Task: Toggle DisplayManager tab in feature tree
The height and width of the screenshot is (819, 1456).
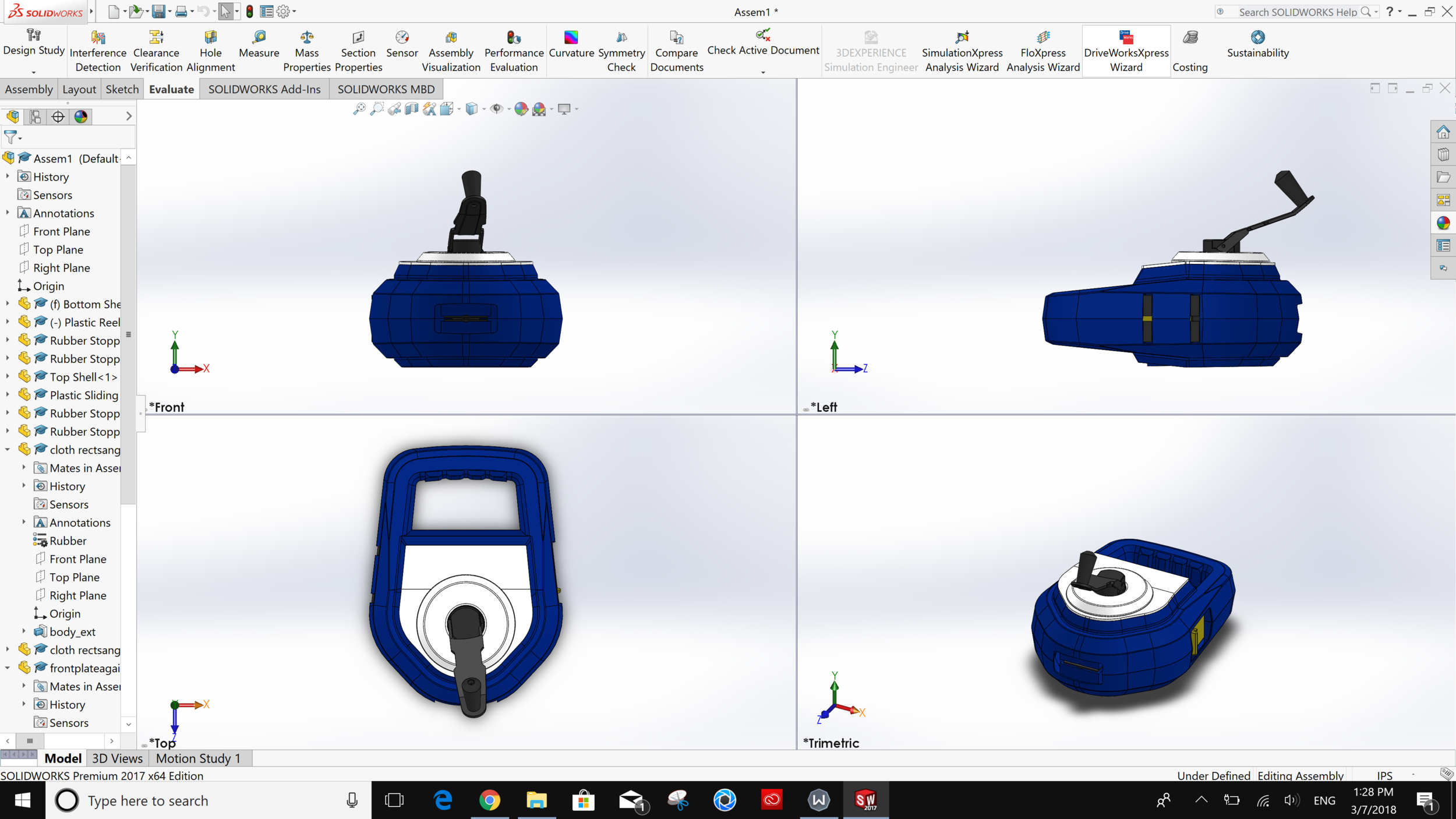Action: (81, 117)
